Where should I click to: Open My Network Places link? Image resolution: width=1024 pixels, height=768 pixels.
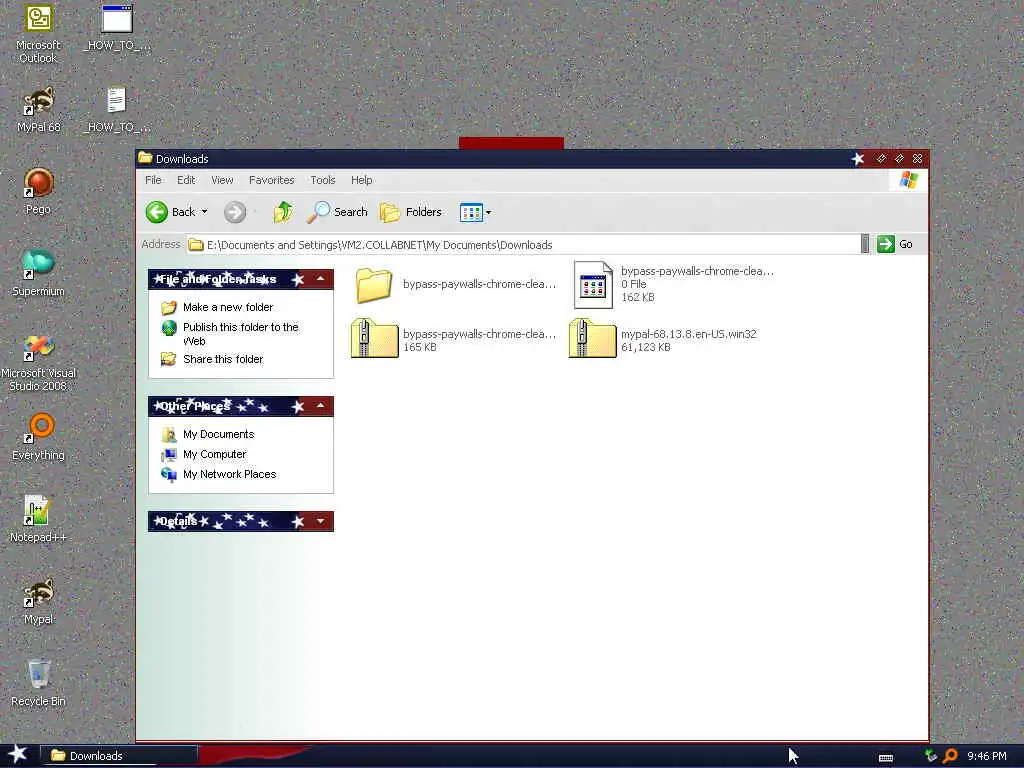[229, 475]
